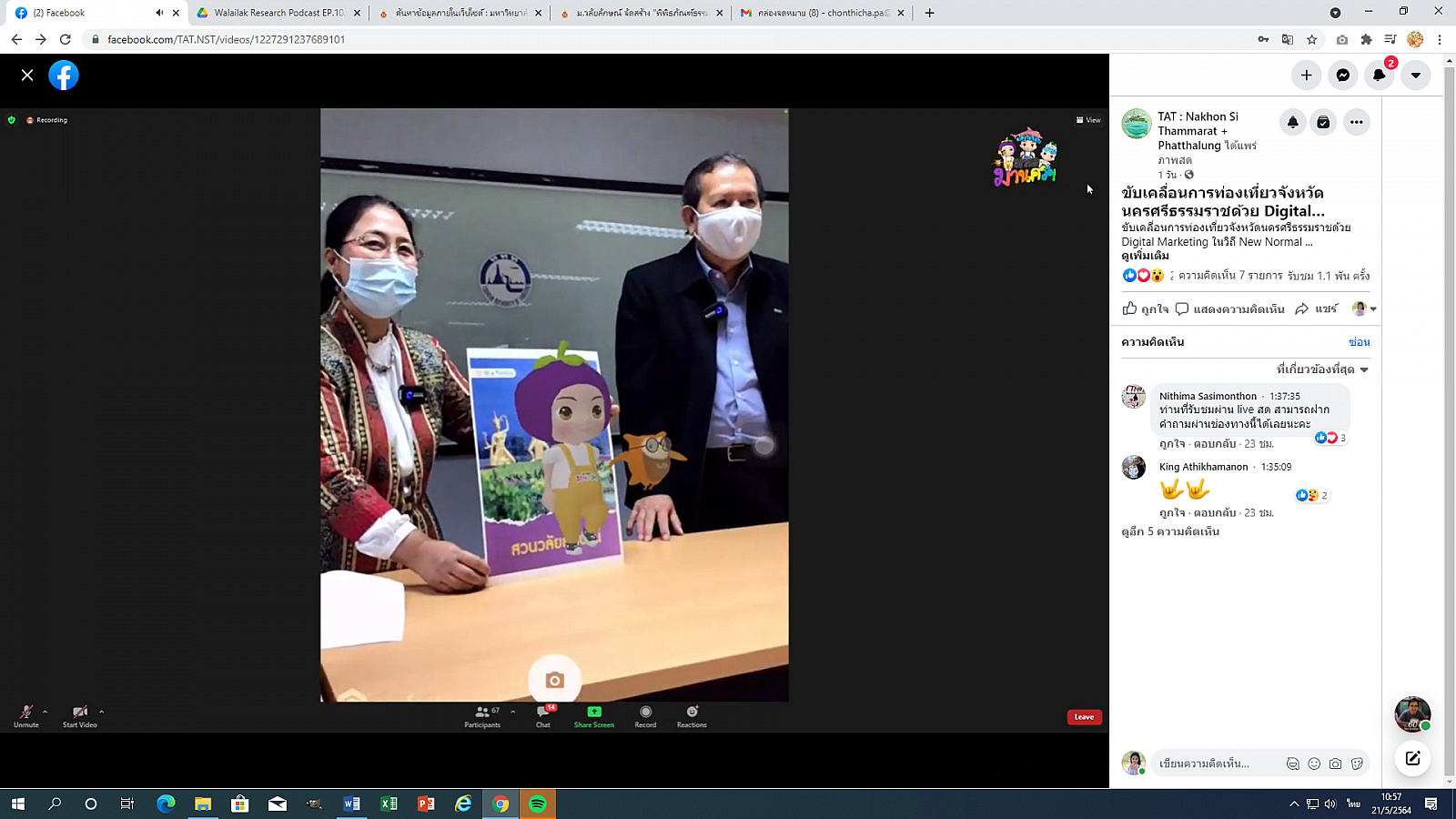
Task: Toggle page notifications bell beside page name
Action: click(1292, 122)
